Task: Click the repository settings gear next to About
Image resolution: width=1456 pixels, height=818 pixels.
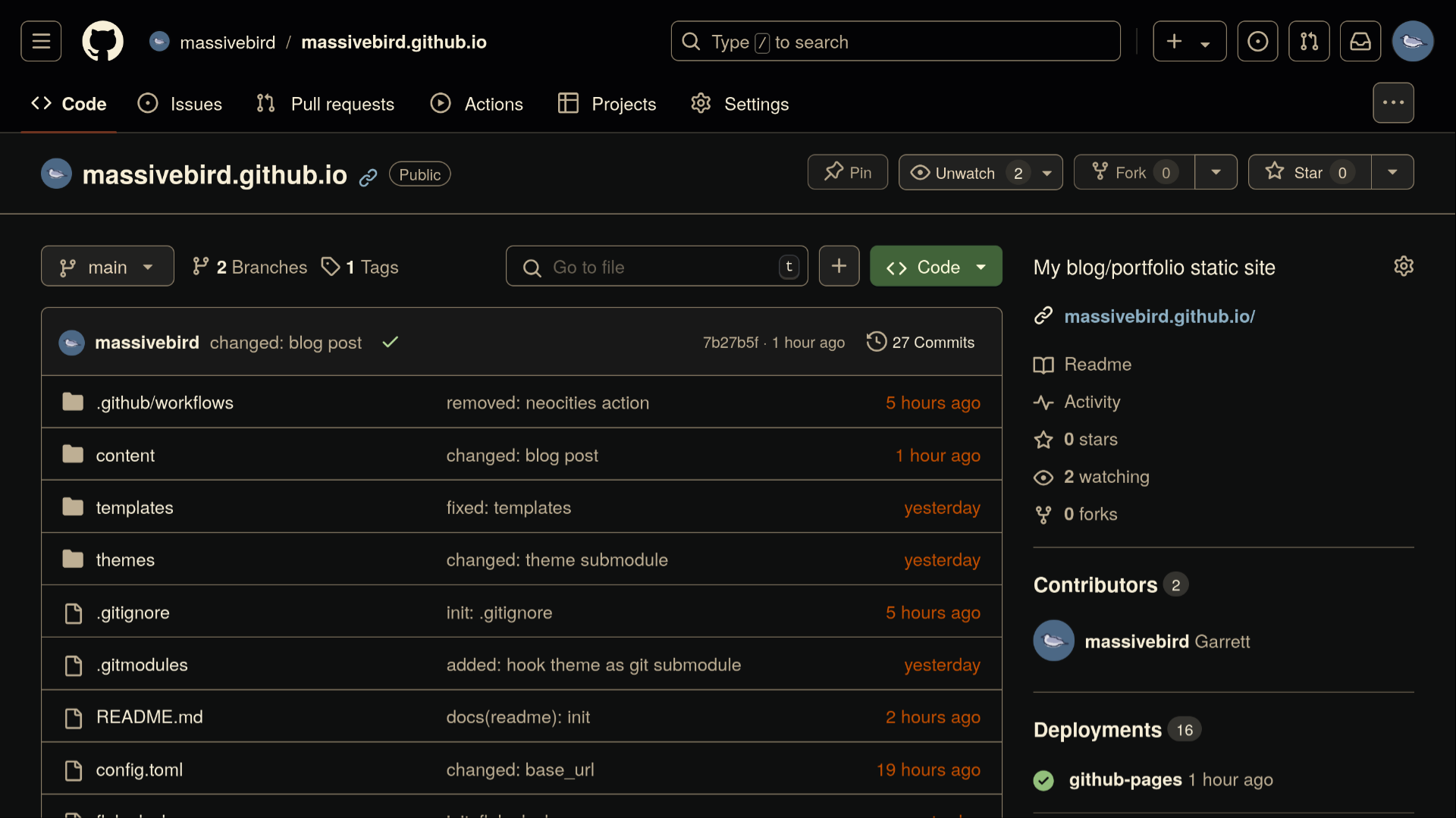Action: pos(1404,267)
